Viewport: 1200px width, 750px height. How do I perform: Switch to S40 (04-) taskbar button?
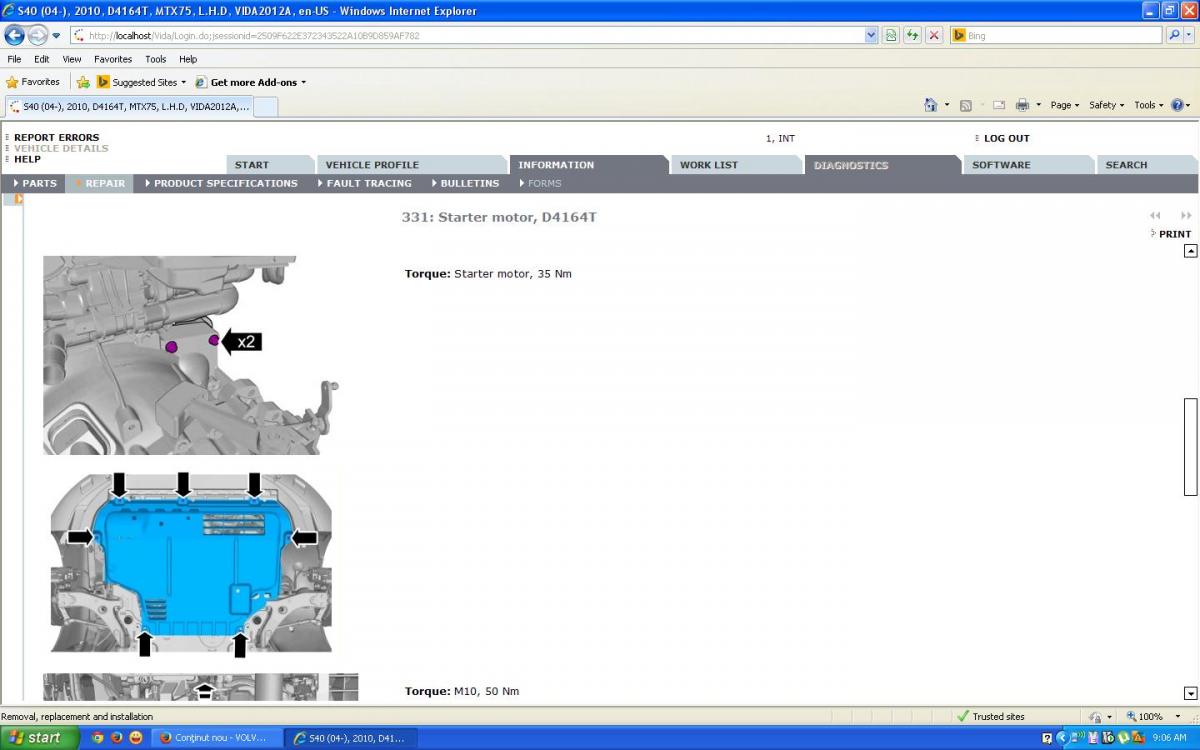click(351, 738)
